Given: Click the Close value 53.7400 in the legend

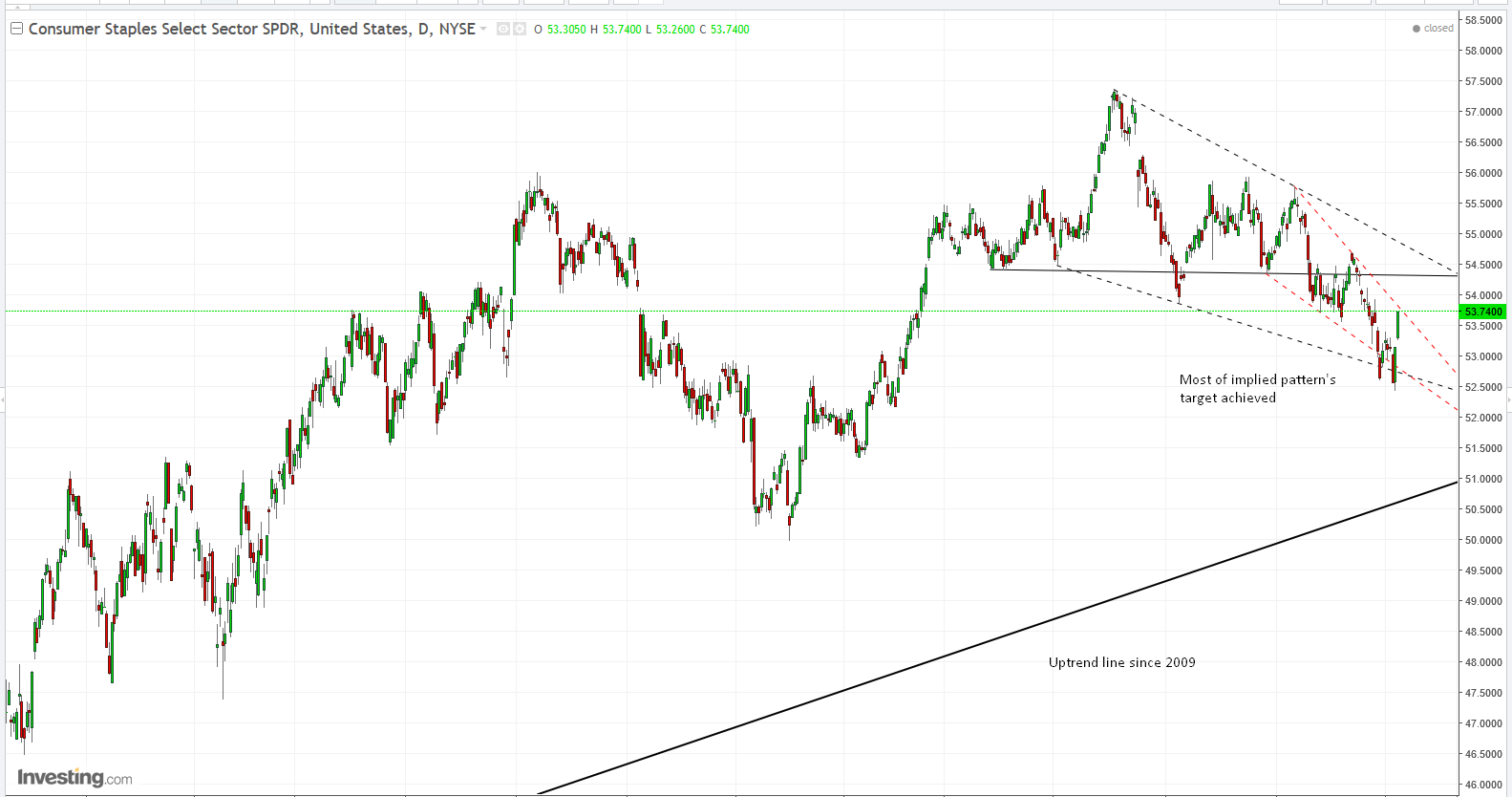Looking at the screenshot, I should tap(730, 30).
